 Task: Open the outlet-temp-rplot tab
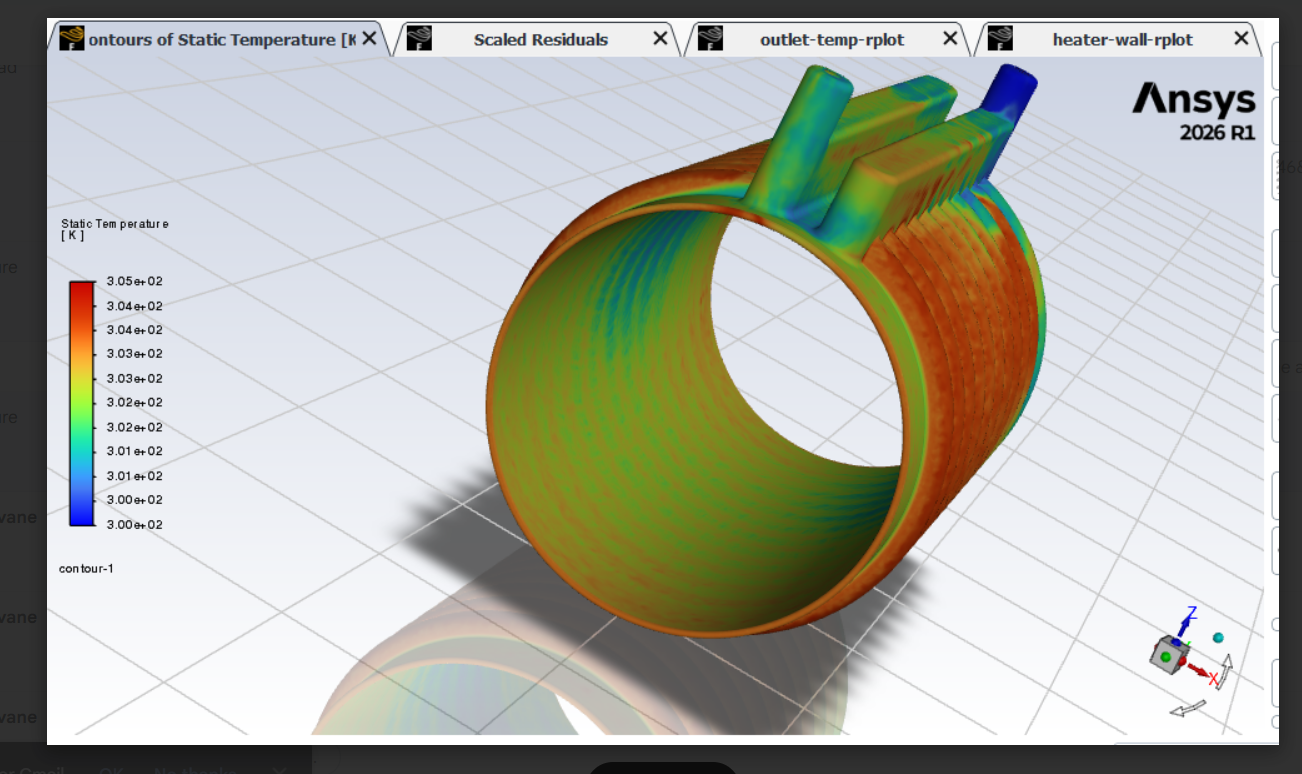pos(831,40)
